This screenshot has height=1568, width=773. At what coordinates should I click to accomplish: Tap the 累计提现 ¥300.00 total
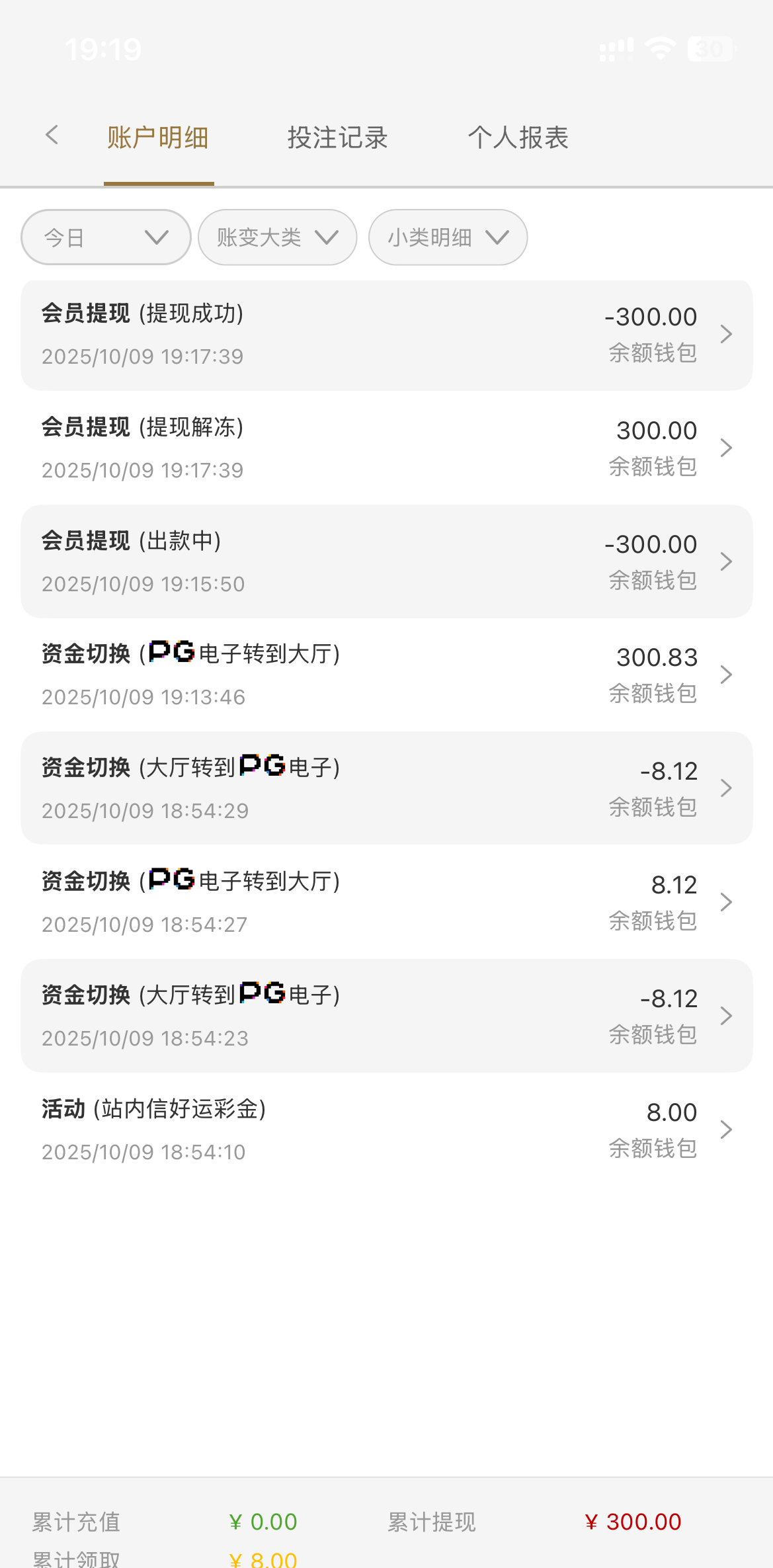tap(633, 1522)
